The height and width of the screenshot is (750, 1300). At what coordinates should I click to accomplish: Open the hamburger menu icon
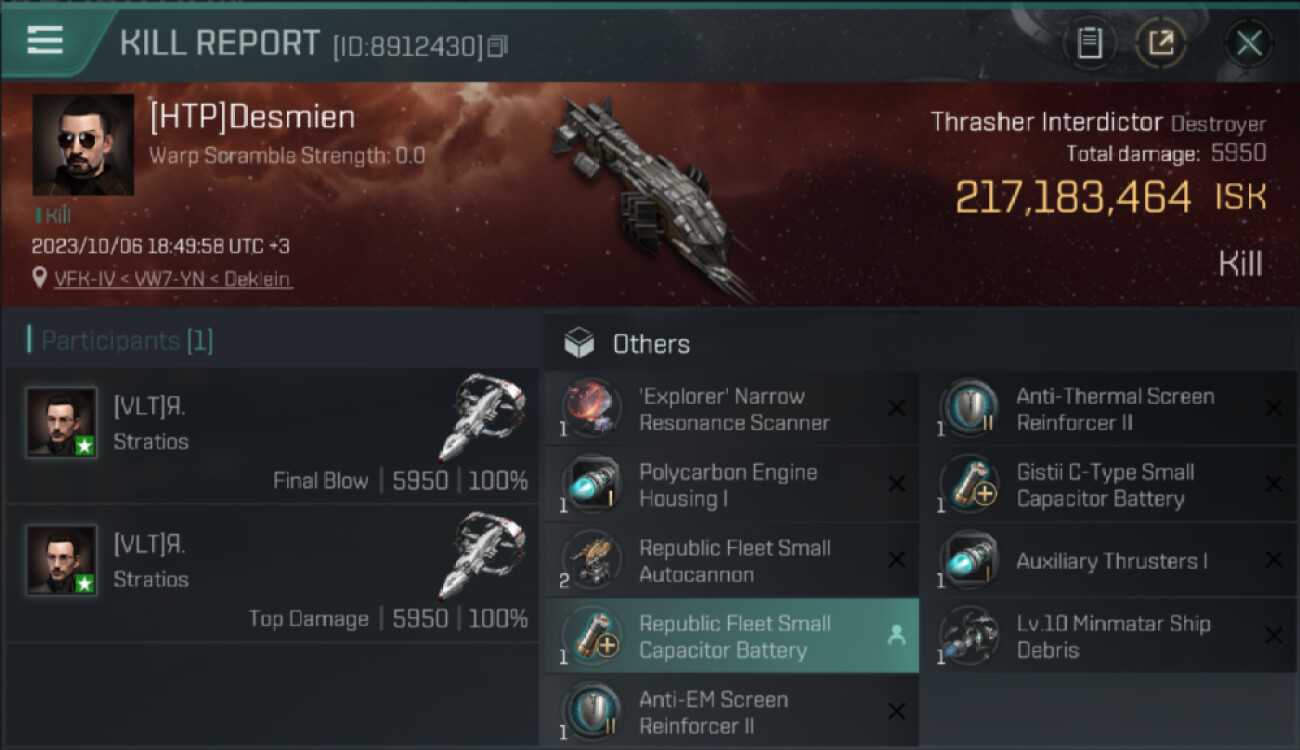coord(45,41)
